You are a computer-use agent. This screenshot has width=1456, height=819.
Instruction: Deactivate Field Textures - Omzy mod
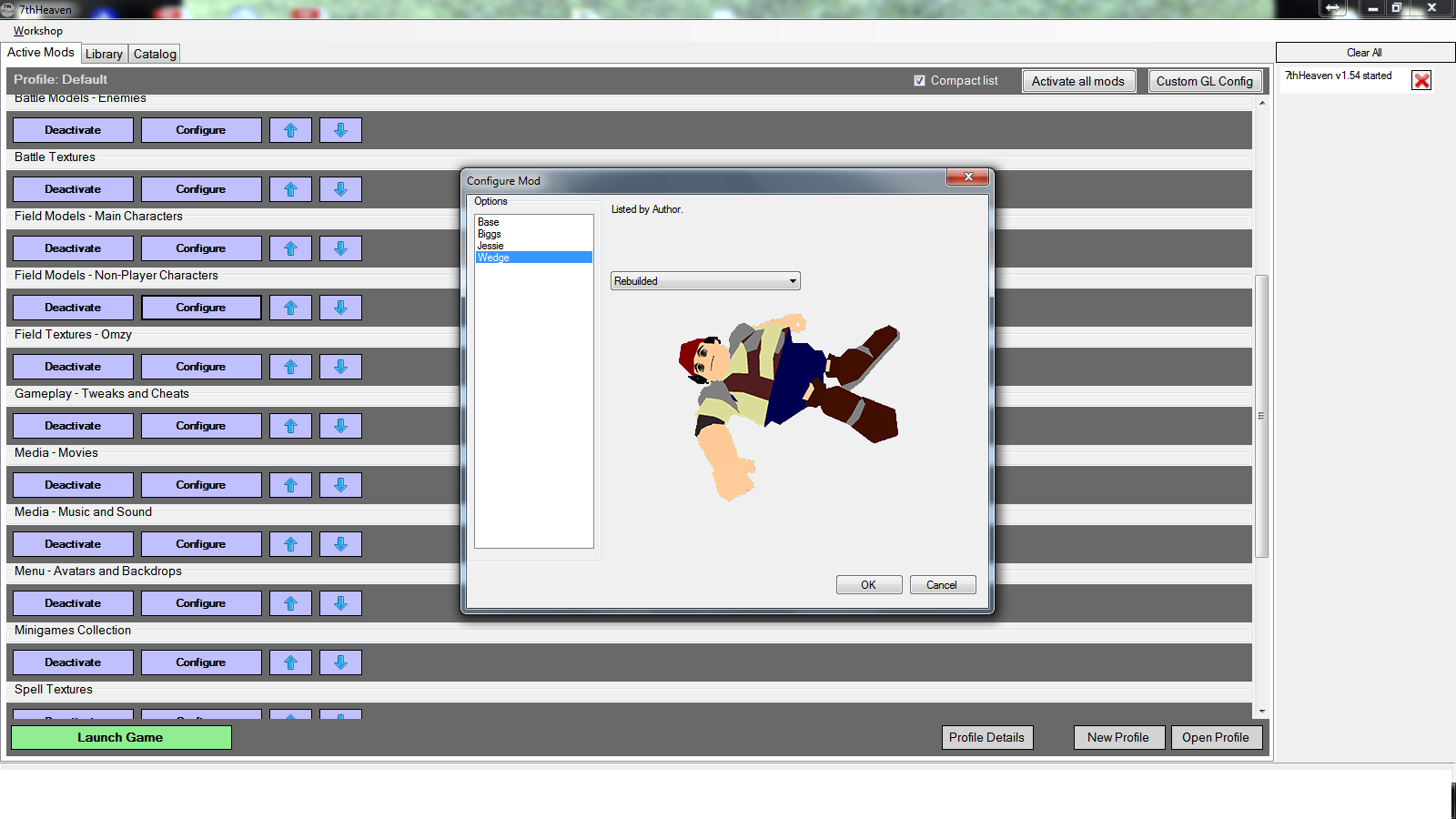pyautogui.click(x=73, y=367)
